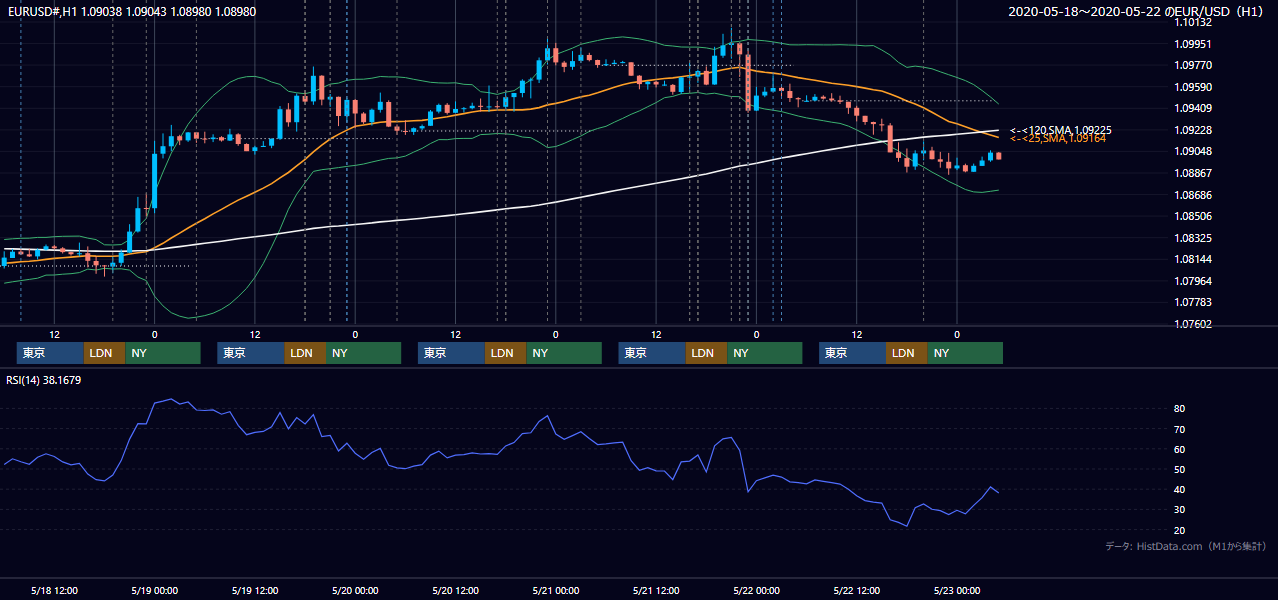Image resolution: width=1278 pixels, height=600 pixels.
Task: Select the 5/22 00:00 time axis label
Action: [756, 590]
